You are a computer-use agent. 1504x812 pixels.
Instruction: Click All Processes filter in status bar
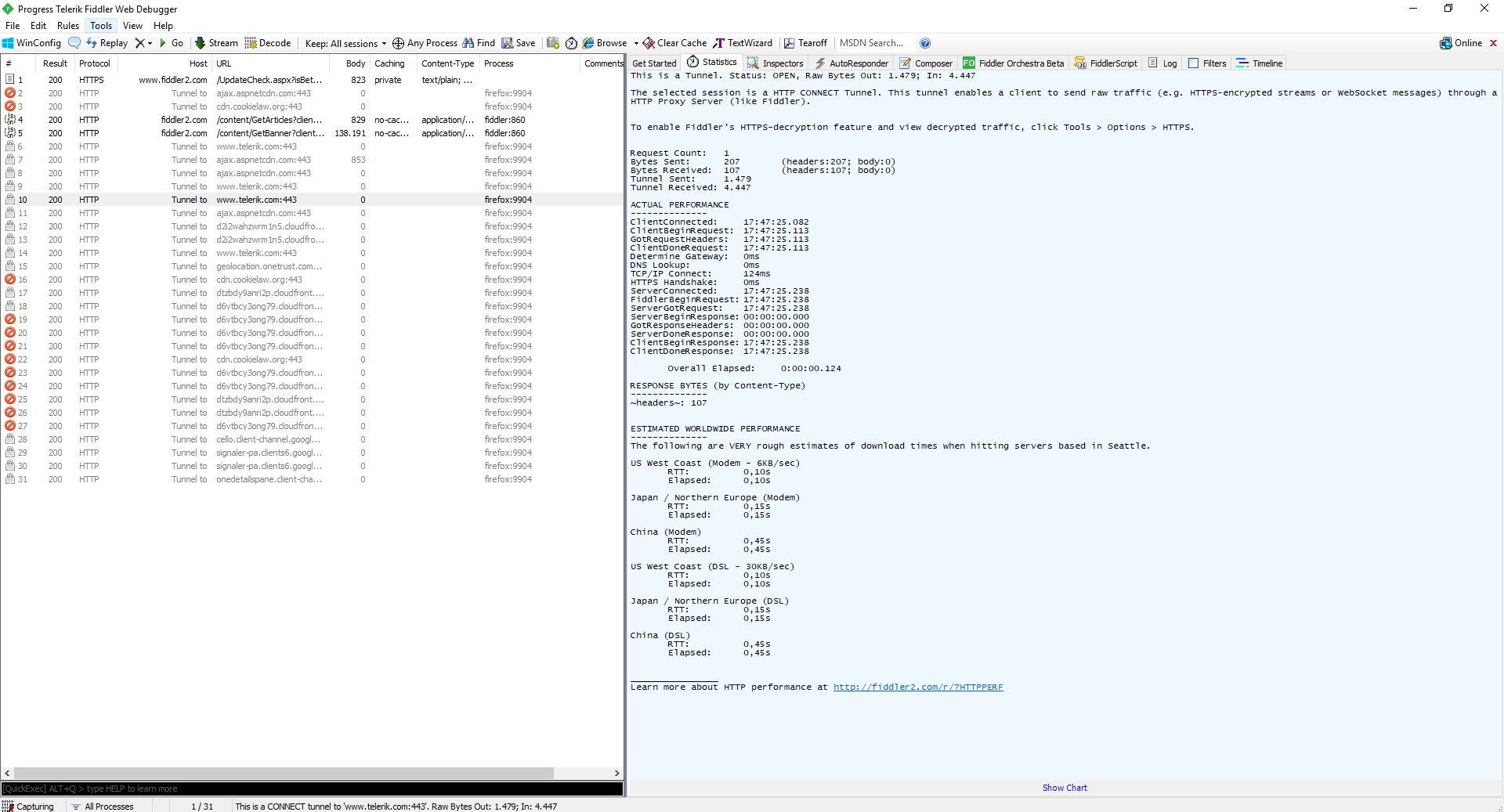click(x=103, y=807)
